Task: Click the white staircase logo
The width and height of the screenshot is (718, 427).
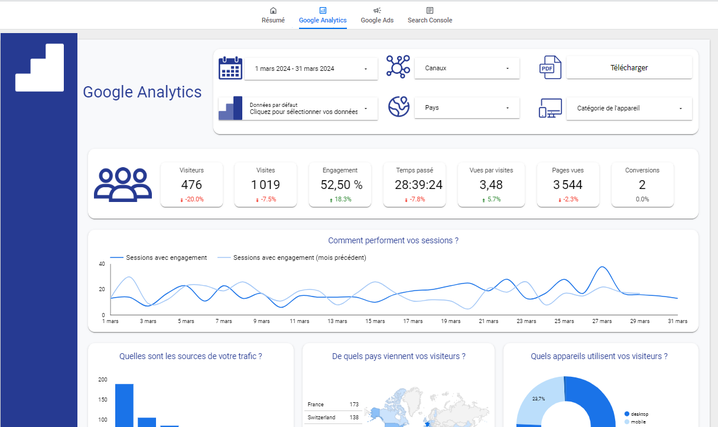Action: click(39, 68)
